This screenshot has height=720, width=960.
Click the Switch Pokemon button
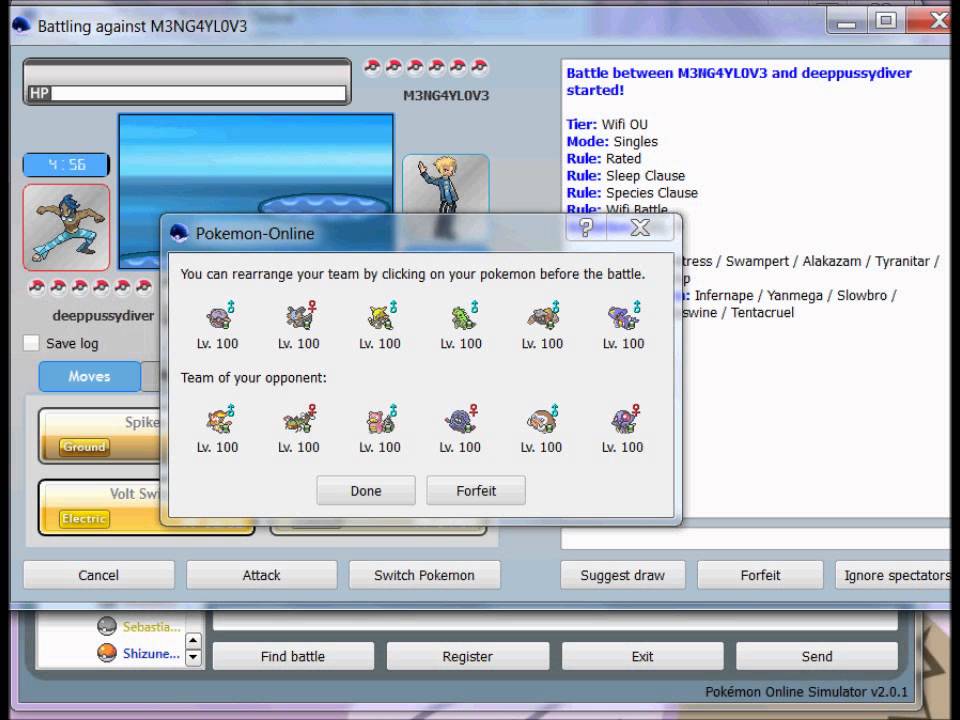pyautogui.click(x=424, y=575)
